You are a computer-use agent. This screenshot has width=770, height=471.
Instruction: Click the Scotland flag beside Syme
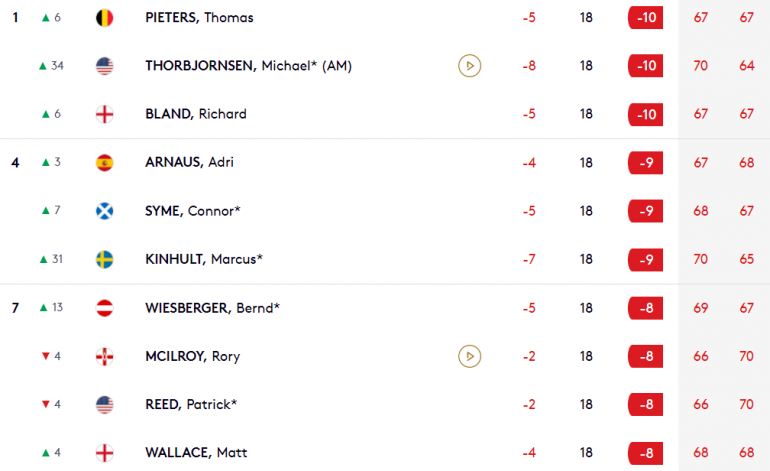(105, 211)
